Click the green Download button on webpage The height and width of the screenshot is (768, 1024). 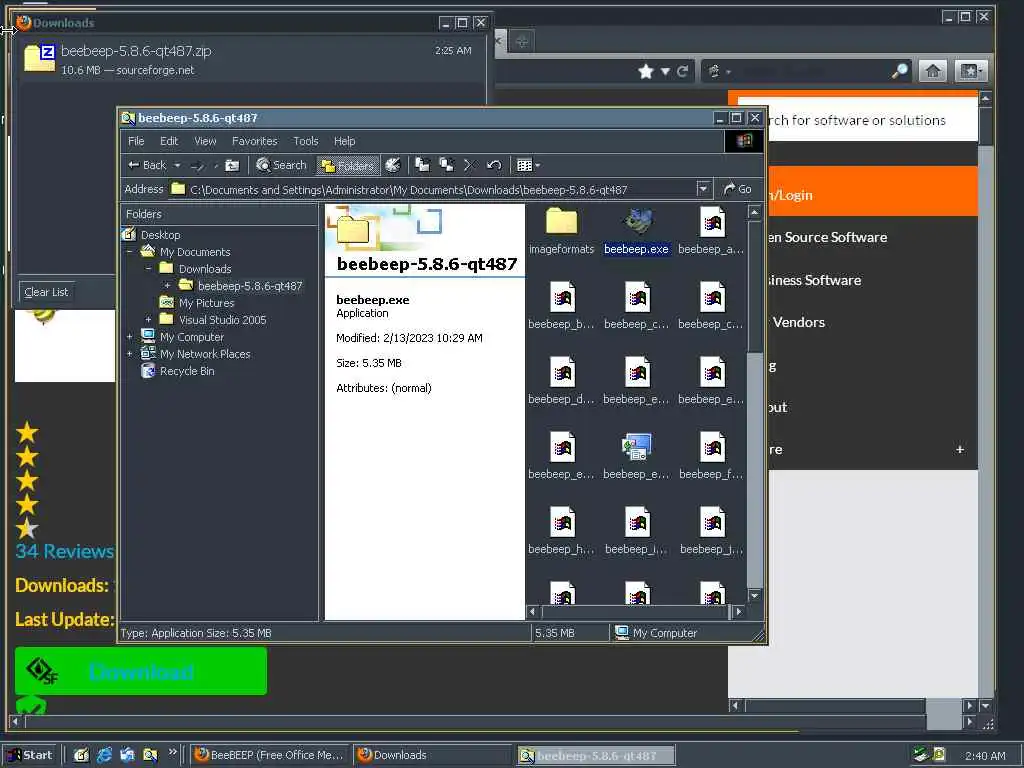click(141, 671)
